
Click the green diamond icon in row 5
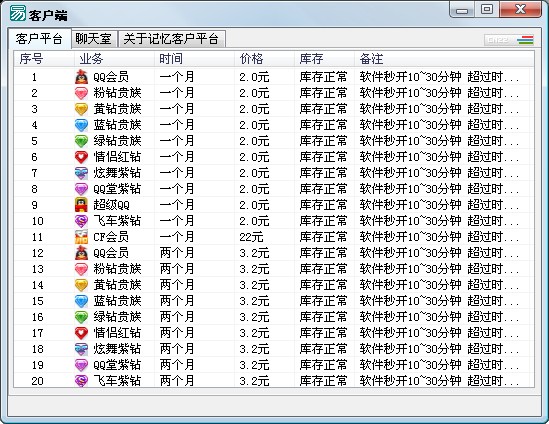81,141
